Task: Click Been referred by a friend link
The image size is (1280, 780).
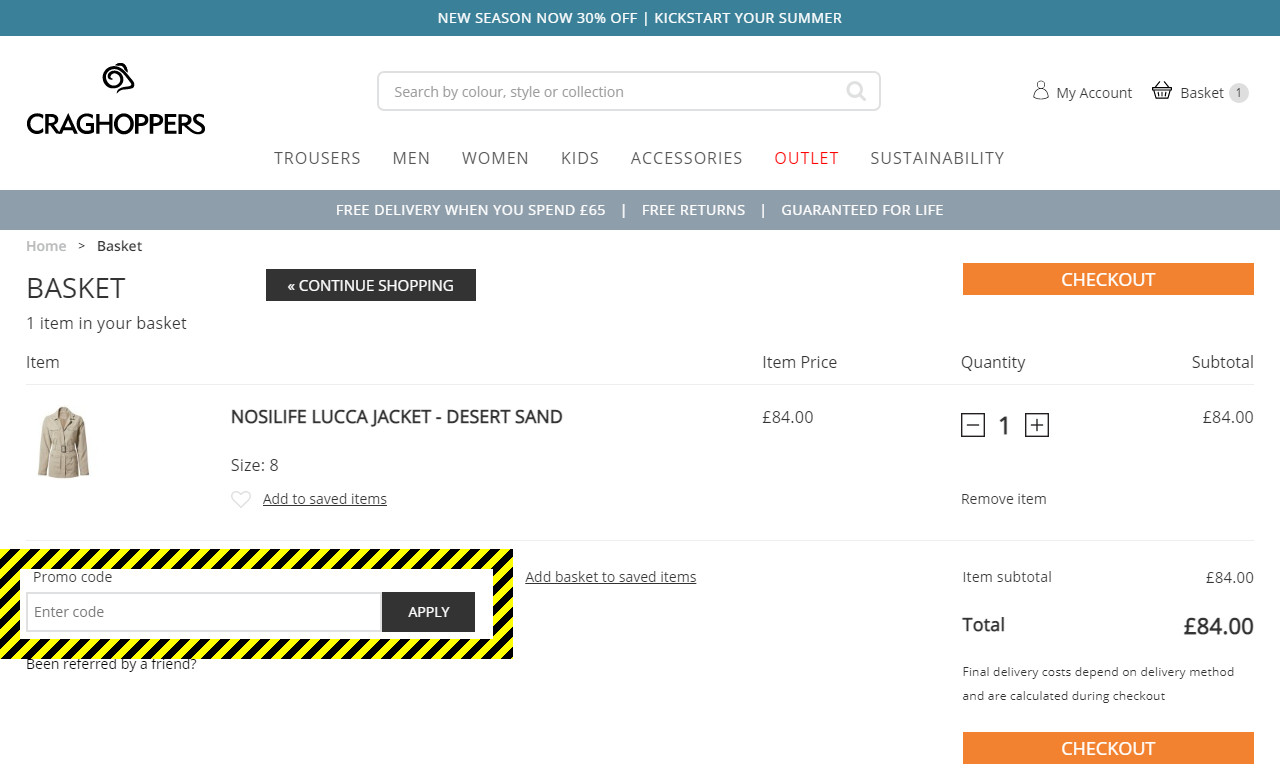Action: point(111,664)
